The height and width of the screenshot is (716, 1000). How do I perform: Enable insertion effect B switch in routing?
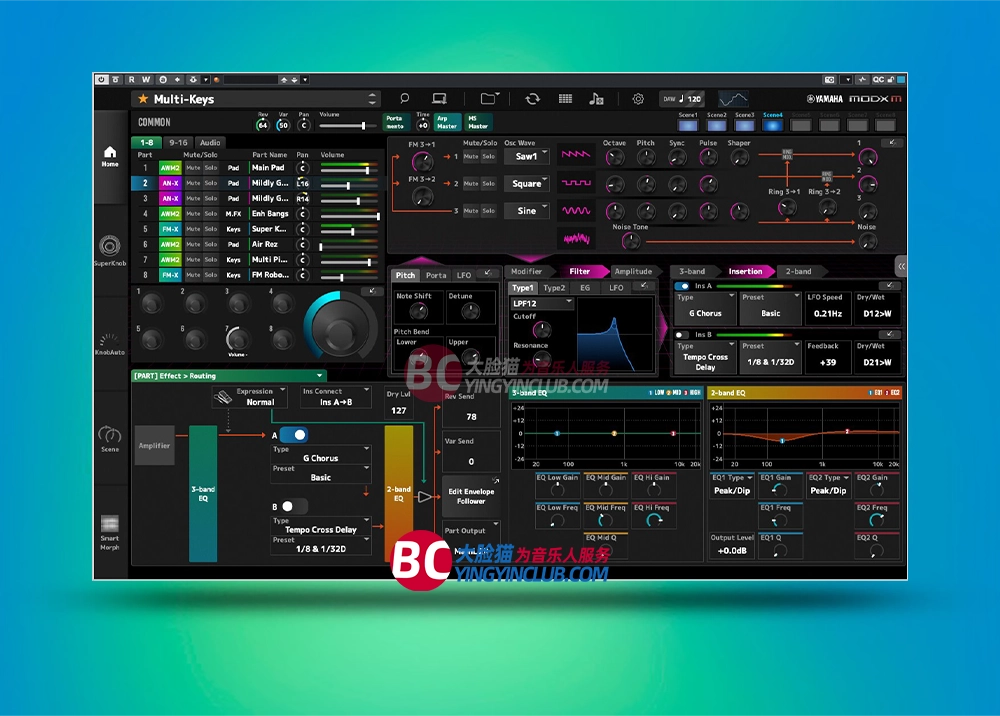(x=294, y=506)
